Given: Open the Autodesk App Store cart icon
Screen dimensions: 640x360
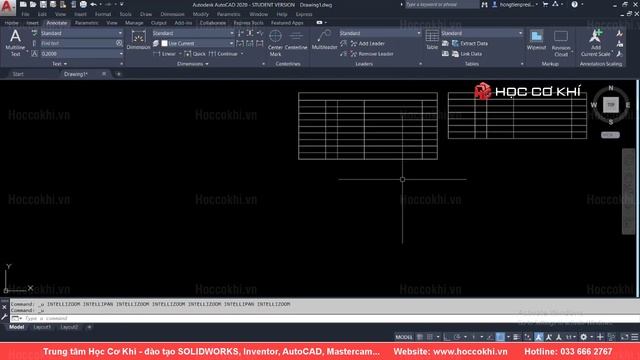Looking at the screenshot, I should [x=545, y=4].
